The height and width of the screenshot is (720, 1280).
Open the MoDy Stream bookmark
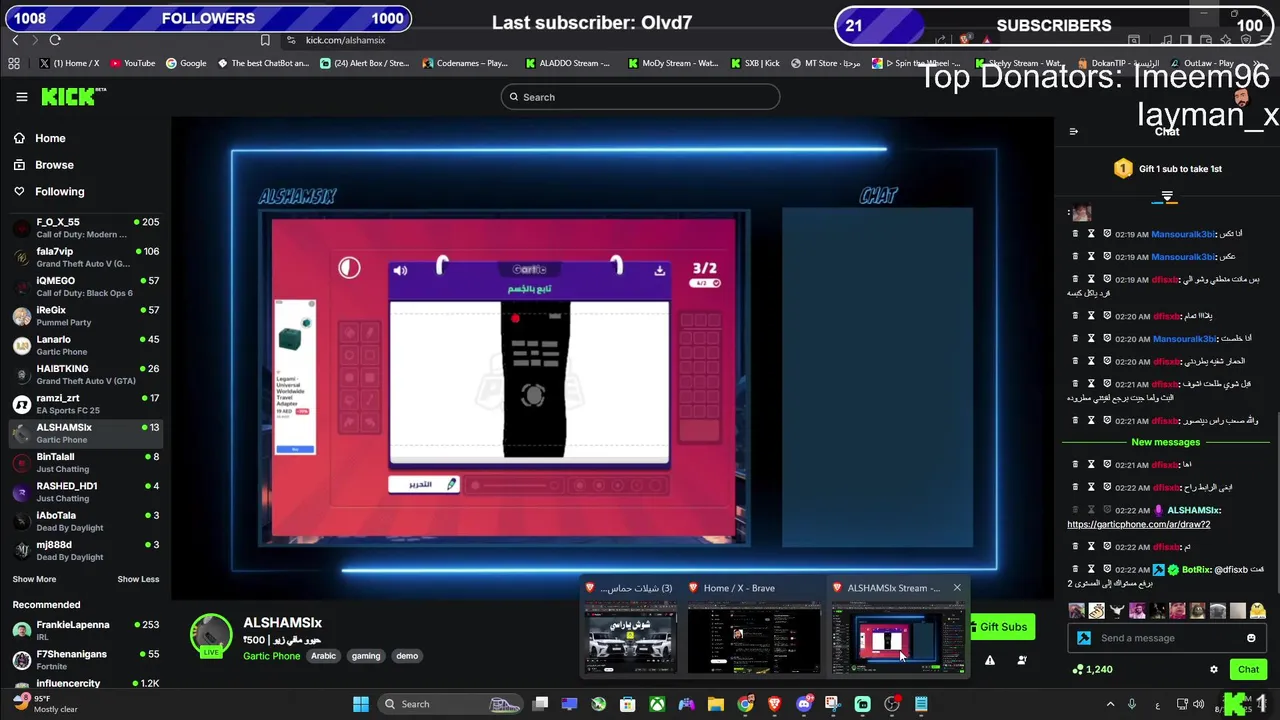point(673,63)
